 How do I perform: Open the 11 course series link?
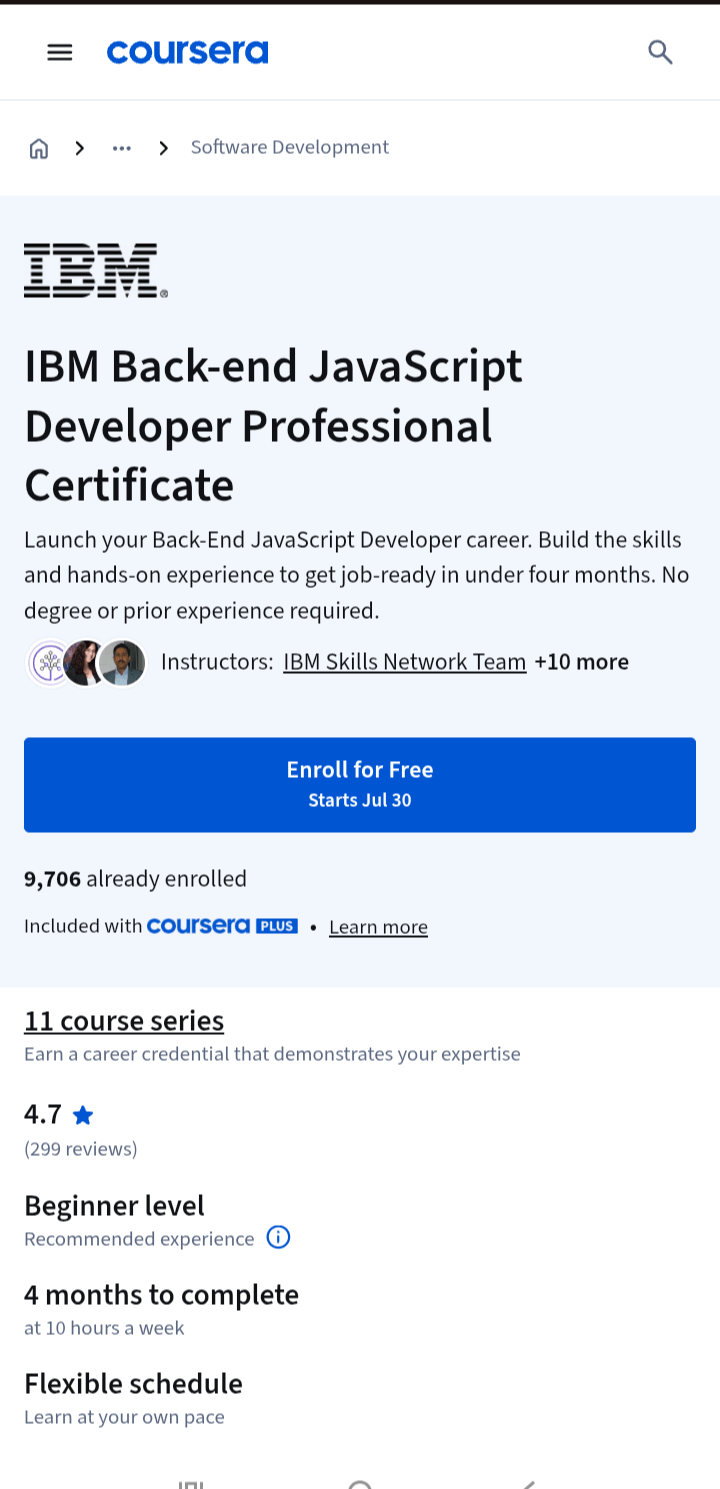coord(124,1021)
